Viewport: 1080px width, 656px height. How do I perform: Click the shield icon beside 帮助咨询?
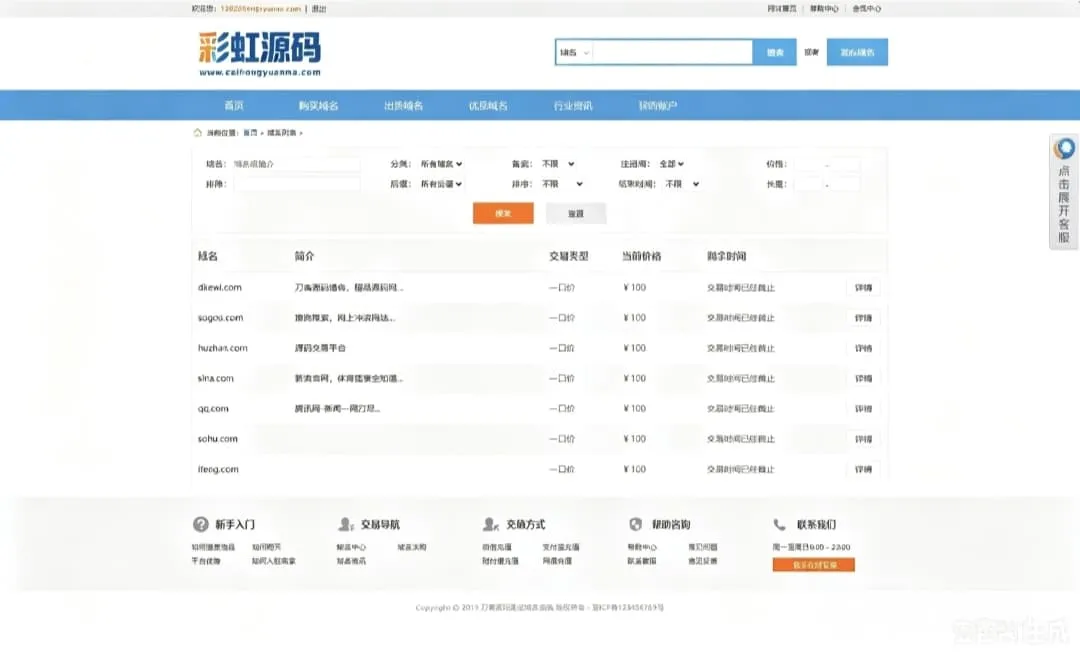point(636,524)
